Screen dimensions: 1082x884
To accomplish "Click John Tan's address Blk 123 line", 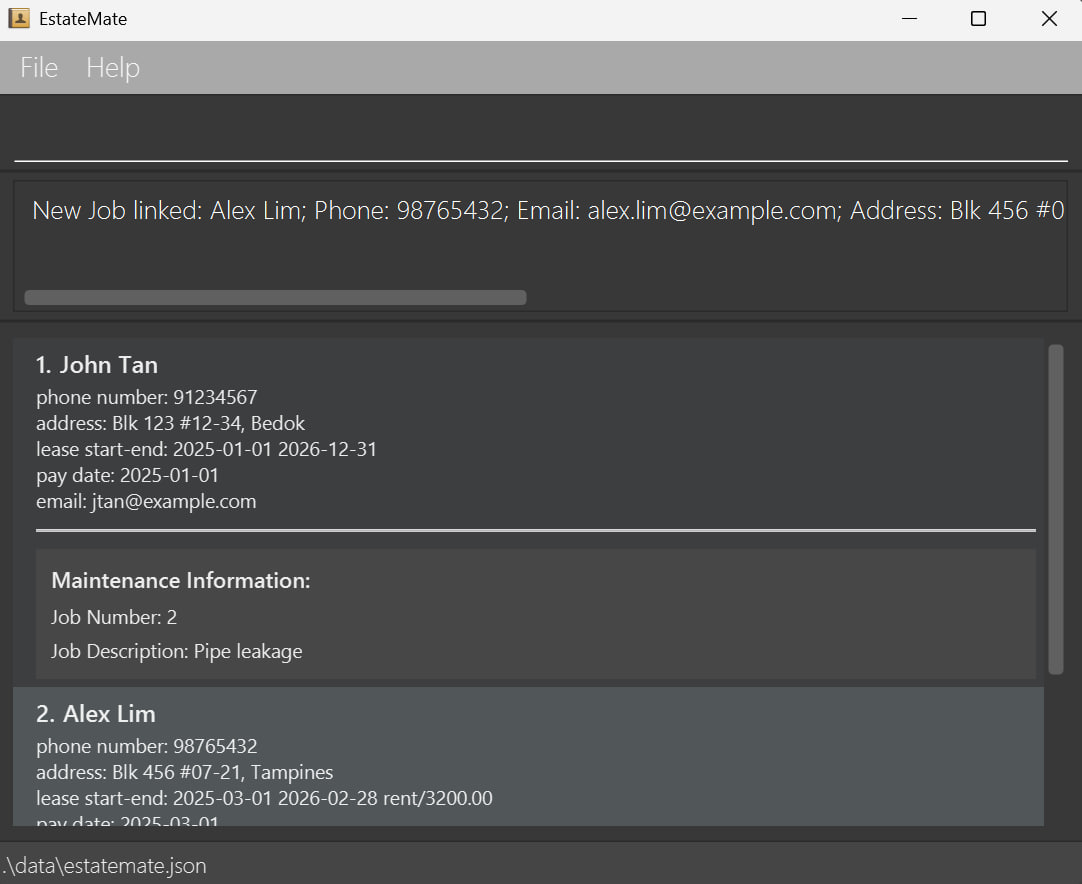I will point(170,423).
